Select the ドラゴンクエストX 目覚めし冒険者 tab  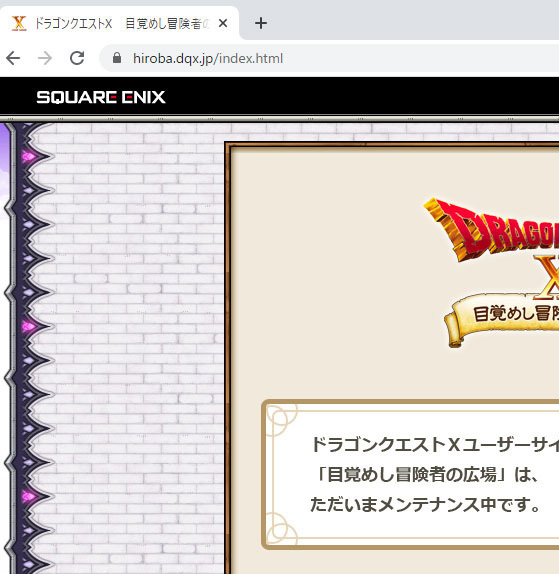coord(119,23)
